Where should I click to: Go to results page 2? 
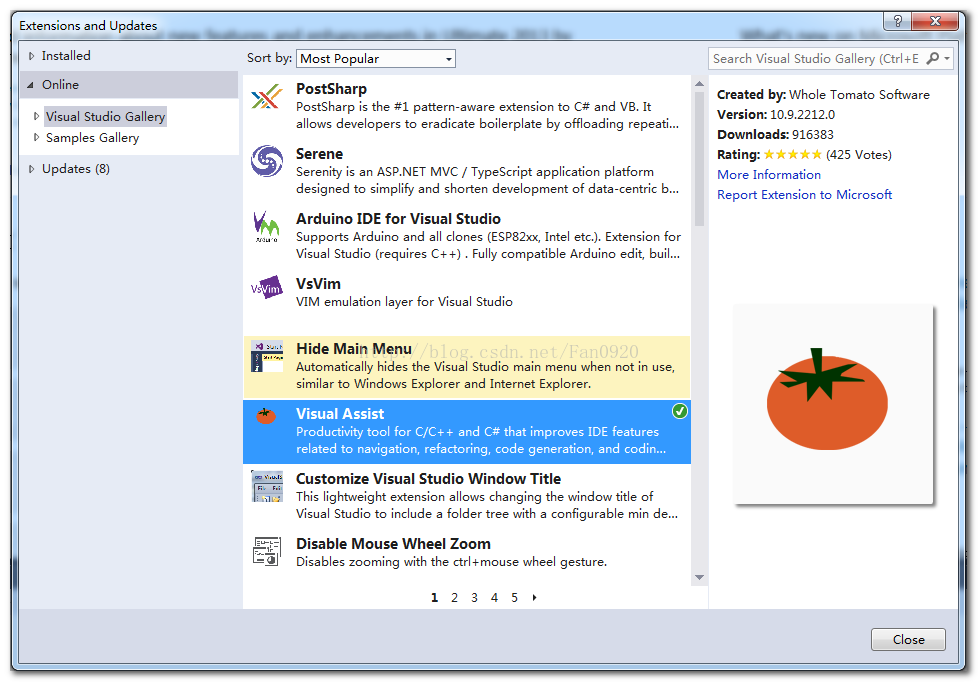(x=454, y=598)
